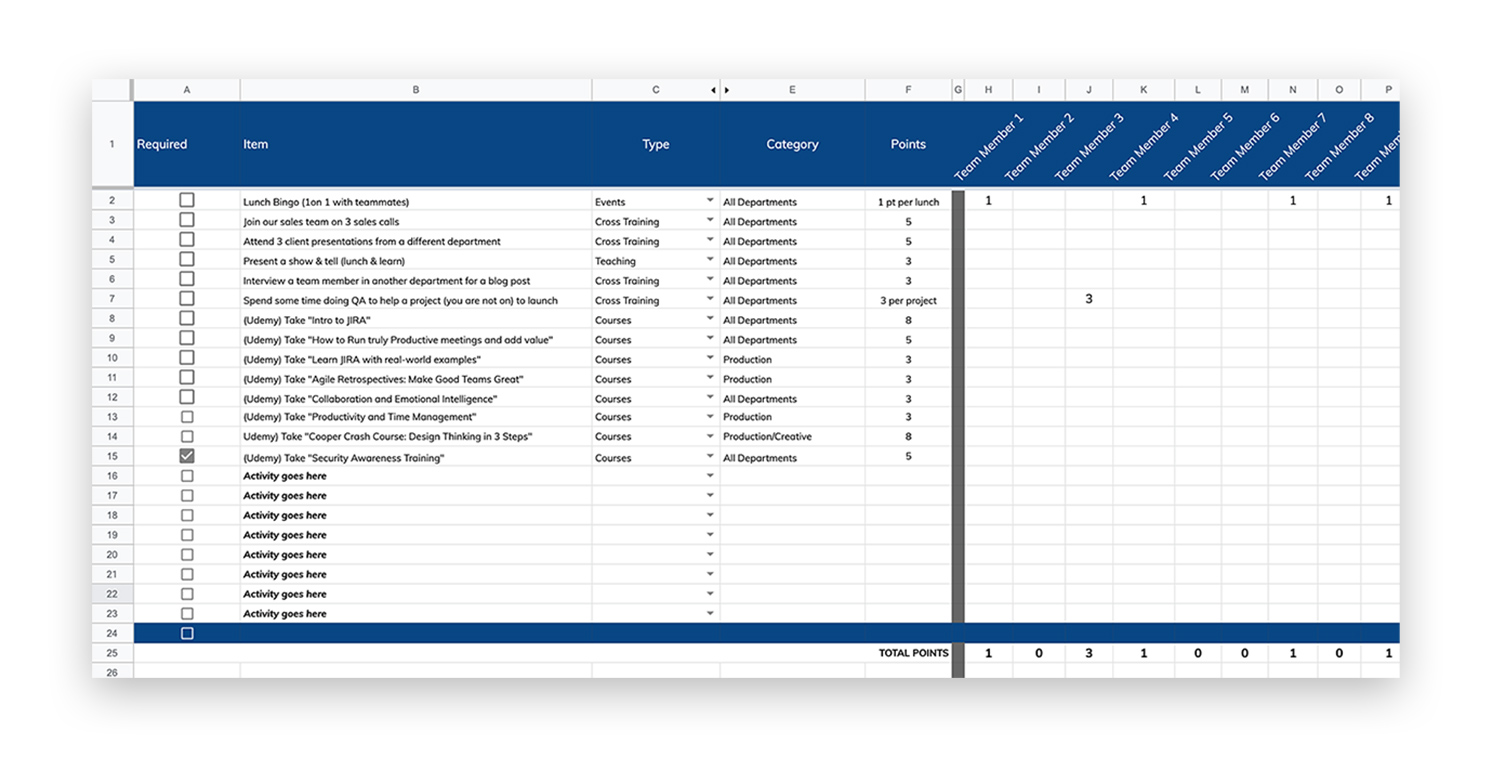Click left arrow to unhide column D

coord(713,90)
